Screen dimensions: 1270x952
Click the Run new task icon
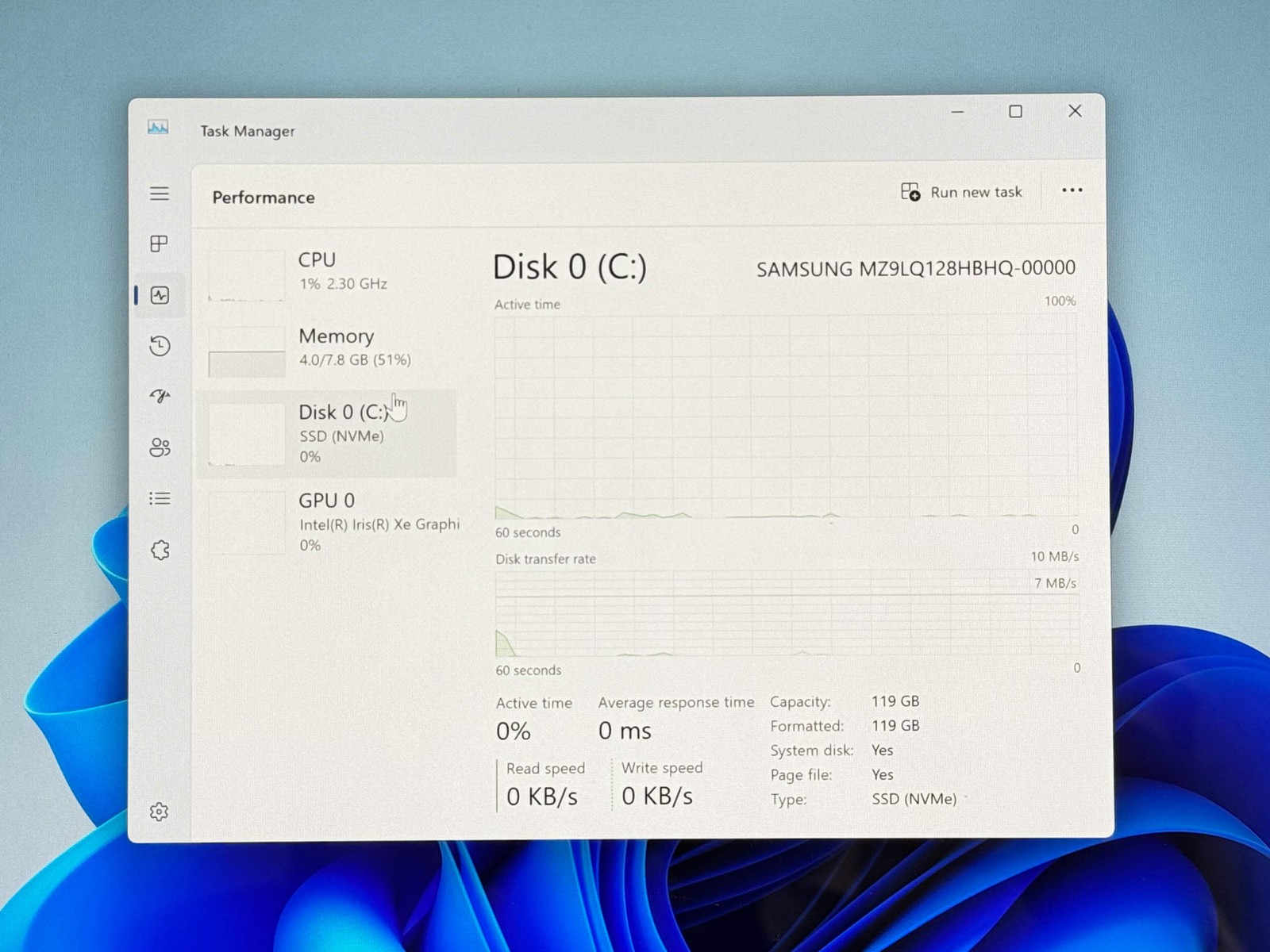tap(910, 192)
